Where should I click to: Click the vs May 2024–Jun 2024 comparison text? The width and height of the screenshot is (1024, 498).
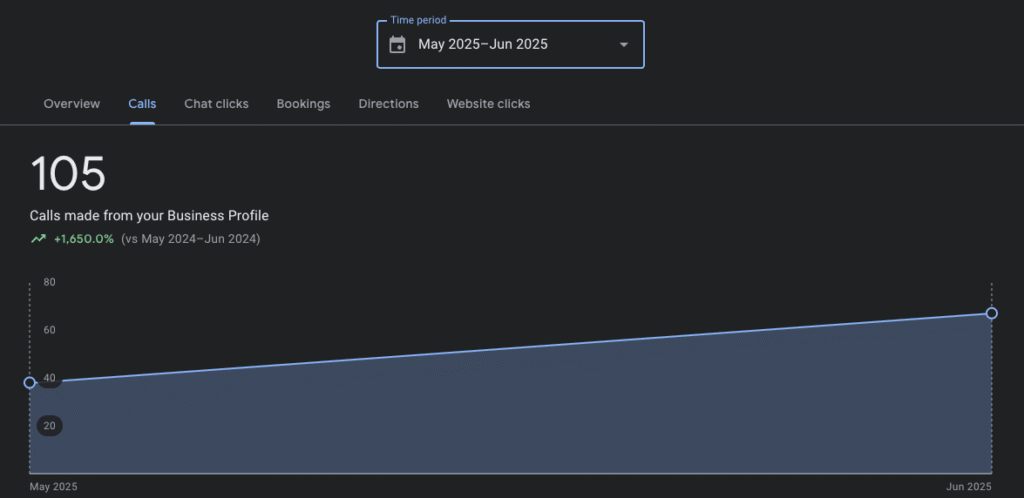190,239
